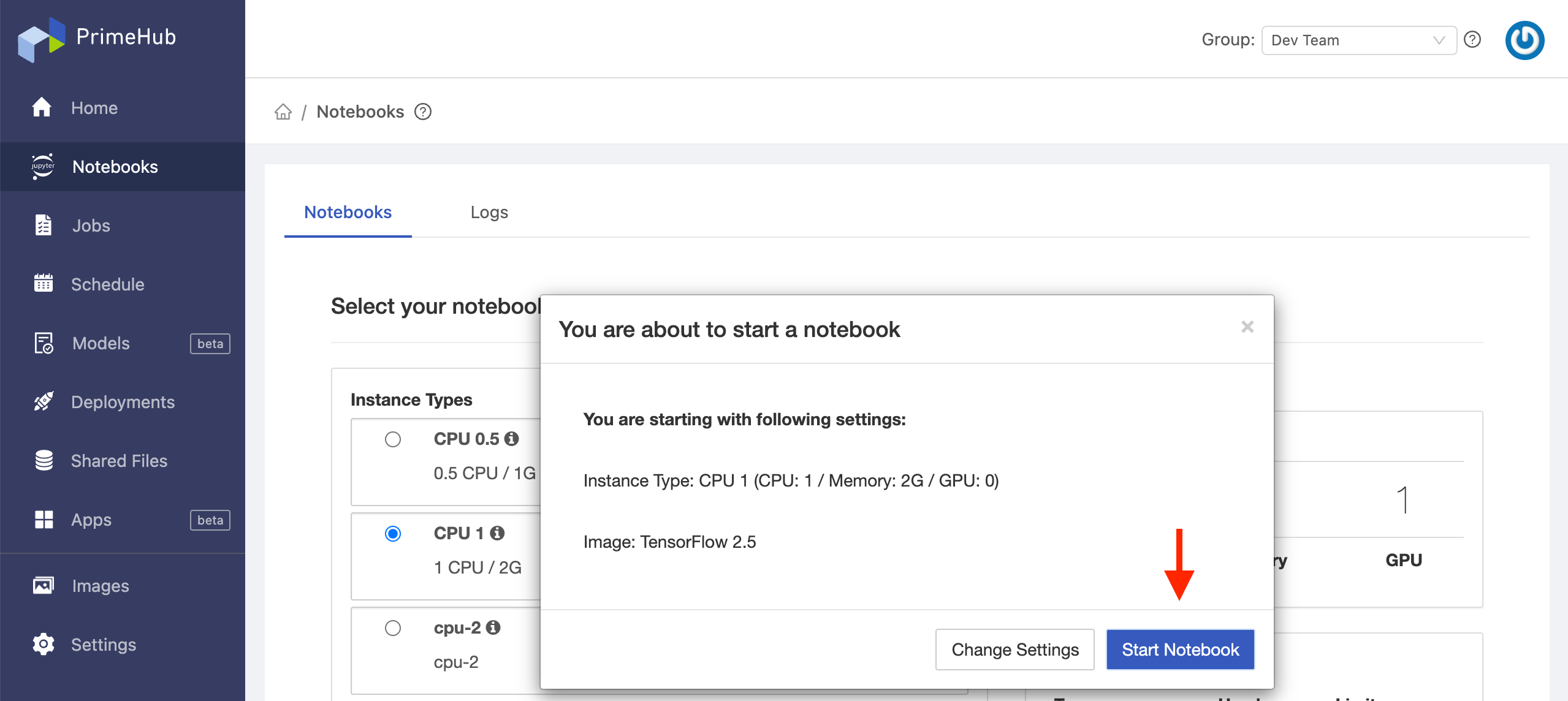
Task: Click the Home house icon in sidebar
Action: coord(42,107)
